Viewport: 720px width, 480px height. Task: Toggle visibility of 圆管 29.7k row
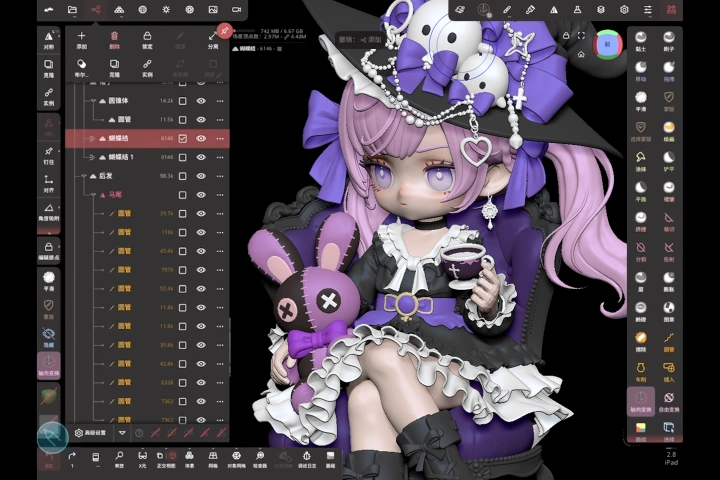pyautogui.click(x=201, y=214)
